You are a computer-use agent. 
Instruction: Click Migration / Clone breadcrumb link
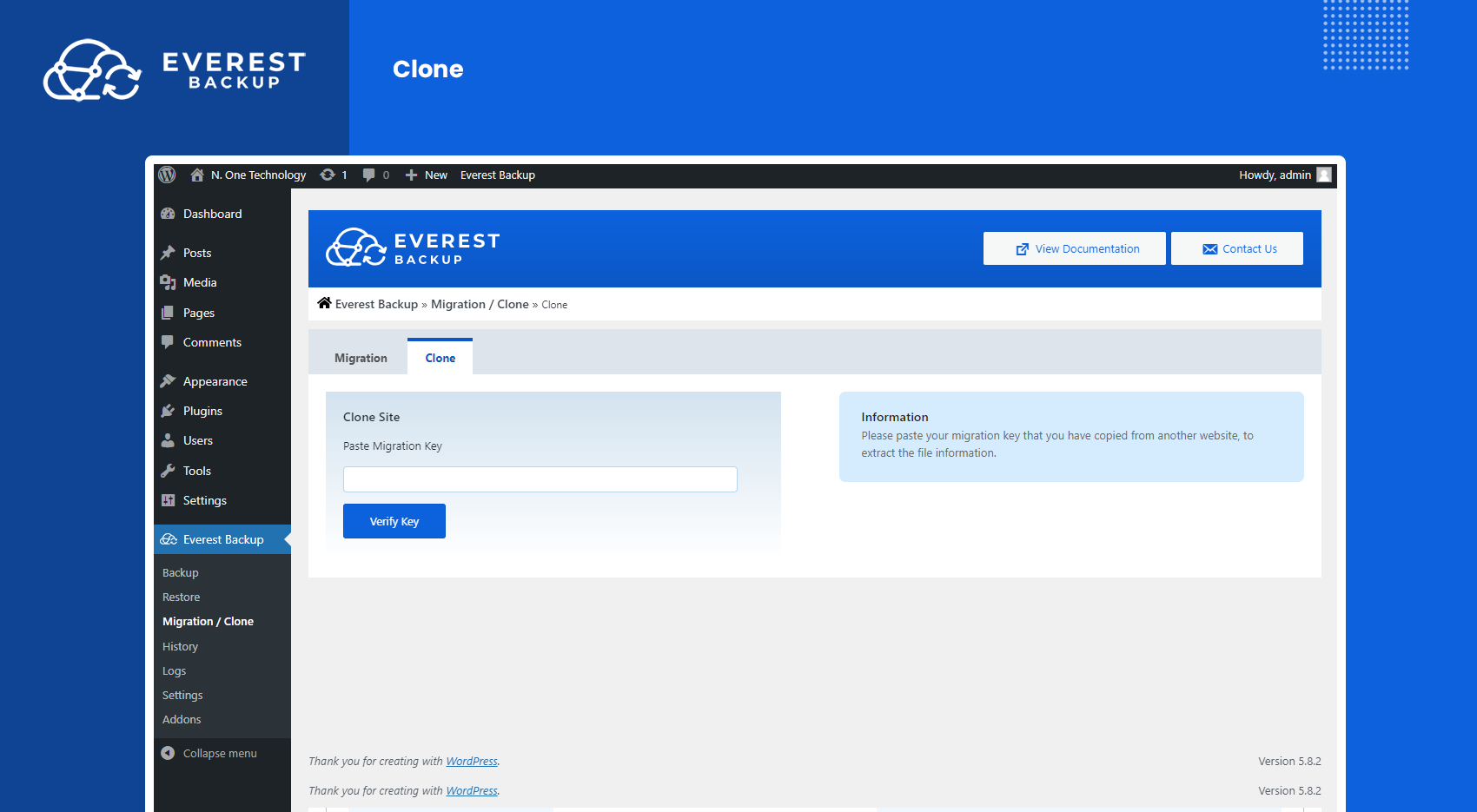coord(480,304)
